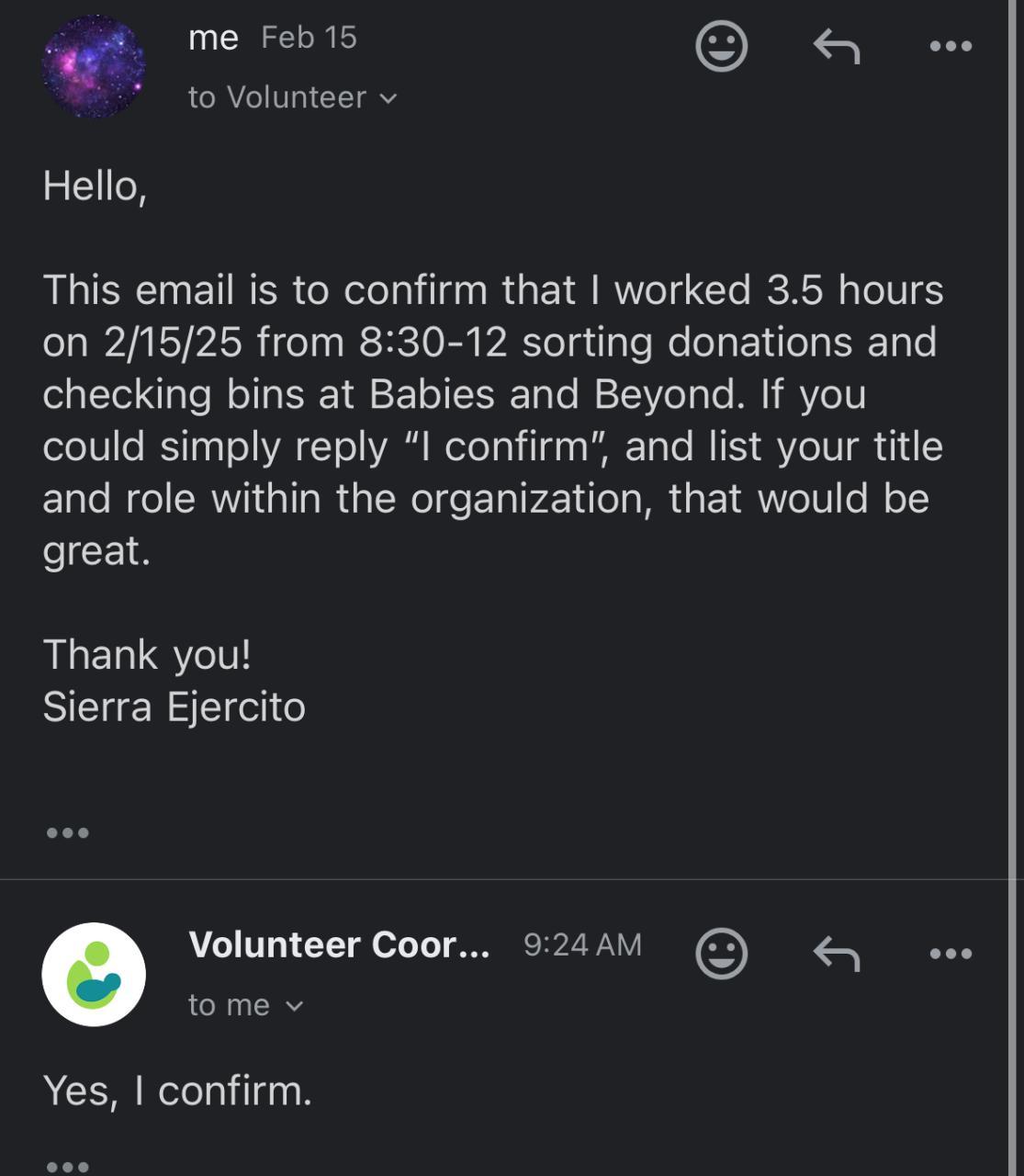Reply to the Volunteer Coordinator's 9:24 AM message
Viewport: 1024px width, 1176px height.
[x=836, y=954]
